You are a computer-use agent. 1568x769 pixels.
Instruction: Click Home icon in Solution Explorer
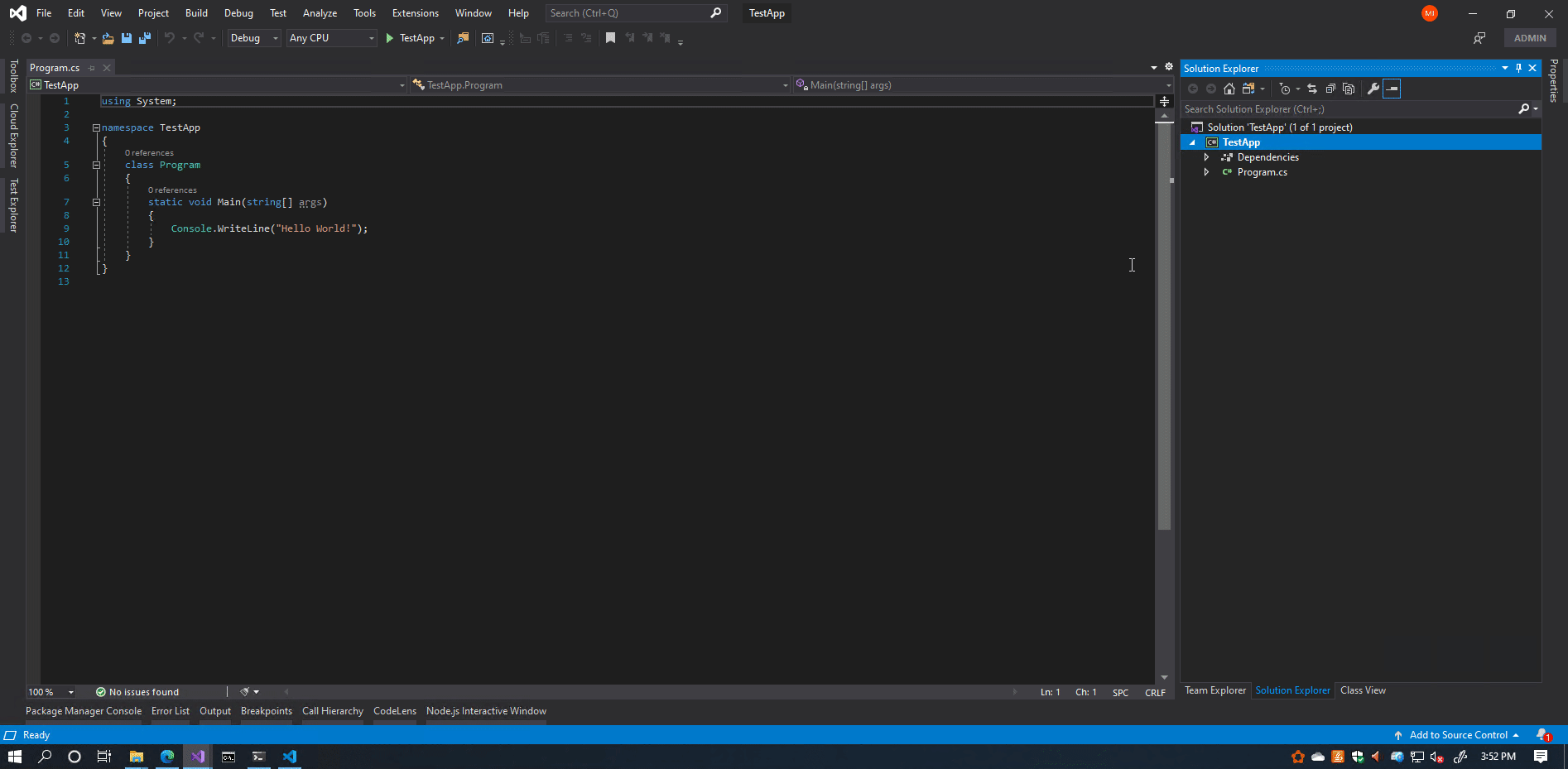click(1229, 89)
